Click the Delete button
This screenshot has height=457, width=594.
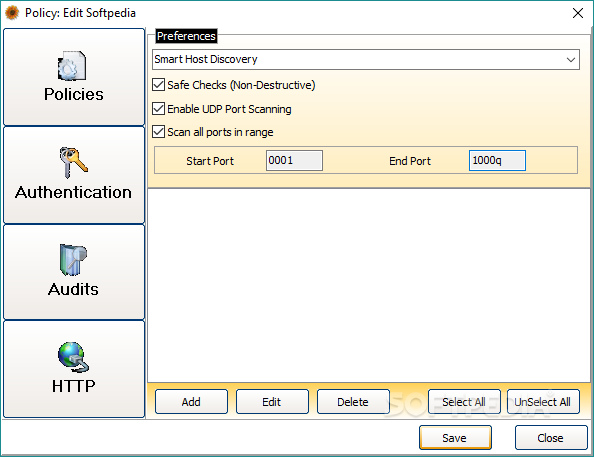click(x=353, y=402)
